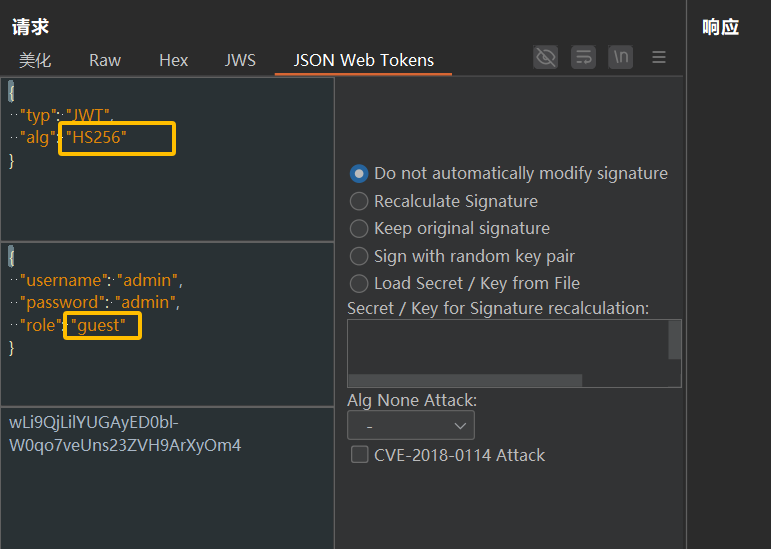Click the "role" key in payload
The width and height of the screenshot is (771, 549).
click(x=40, y=325)
